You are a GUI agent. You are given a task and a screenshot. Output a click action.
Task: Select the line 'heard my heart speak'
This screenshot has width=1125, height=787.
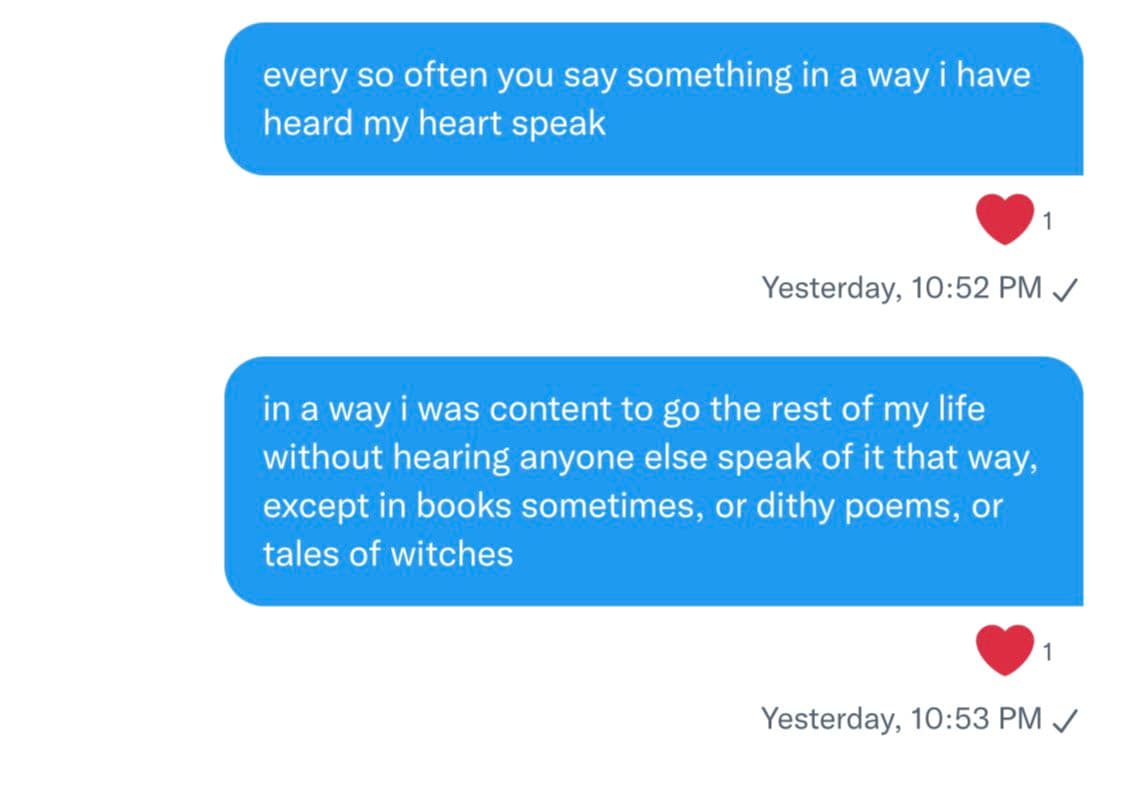click(434, 123)
